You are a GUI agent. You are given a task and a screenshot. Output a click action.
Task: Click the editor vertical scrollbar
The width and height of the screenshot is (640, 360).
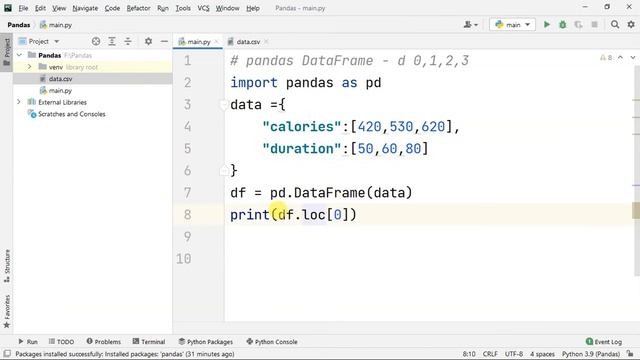(636, 171)
